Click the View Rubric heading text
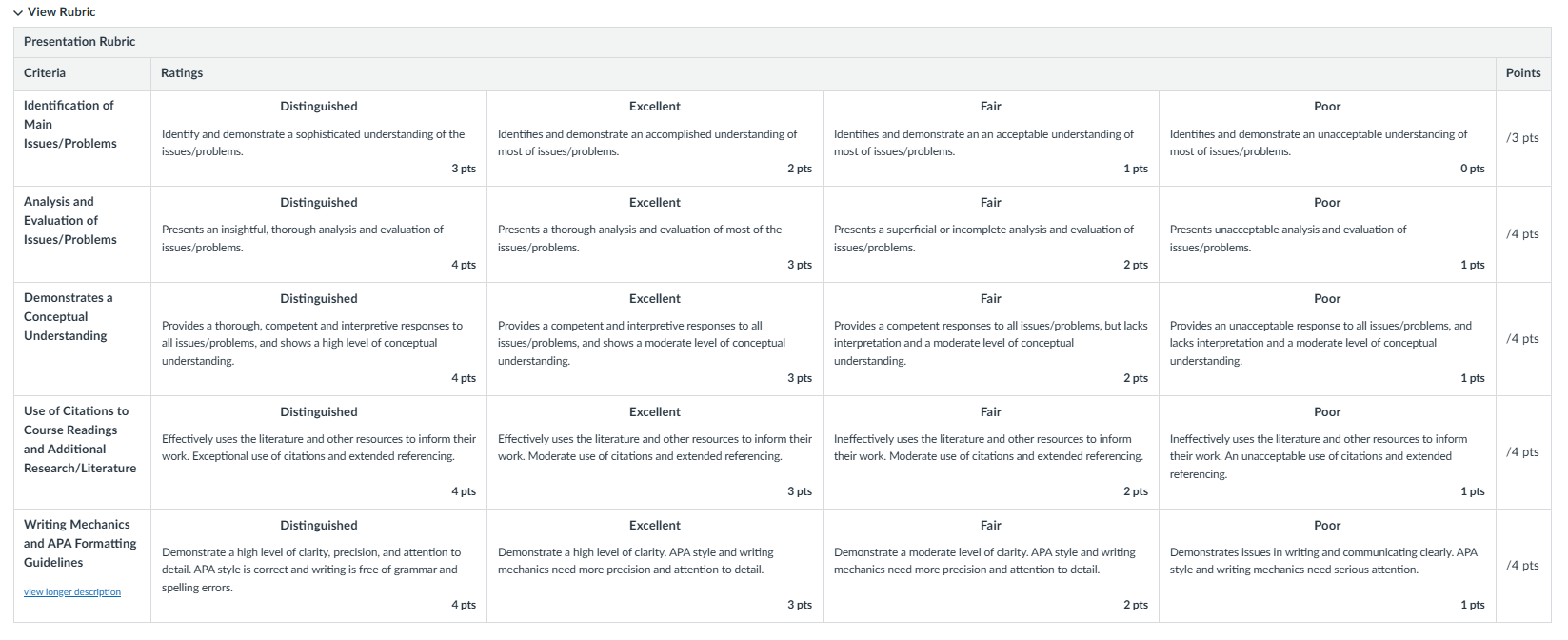1568x640 pixels. 62,12
